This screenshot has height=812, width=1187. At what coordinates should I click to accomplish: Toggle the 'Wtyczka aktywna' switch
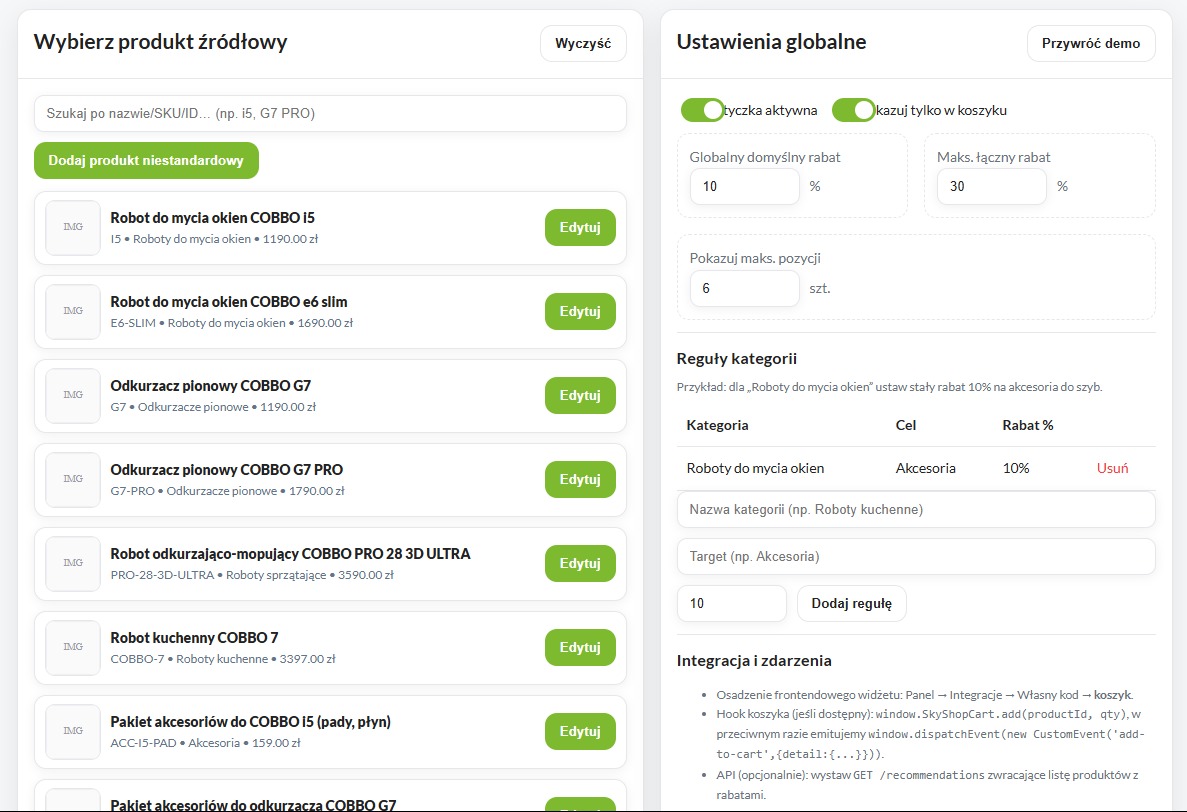(x=702, y=110)
